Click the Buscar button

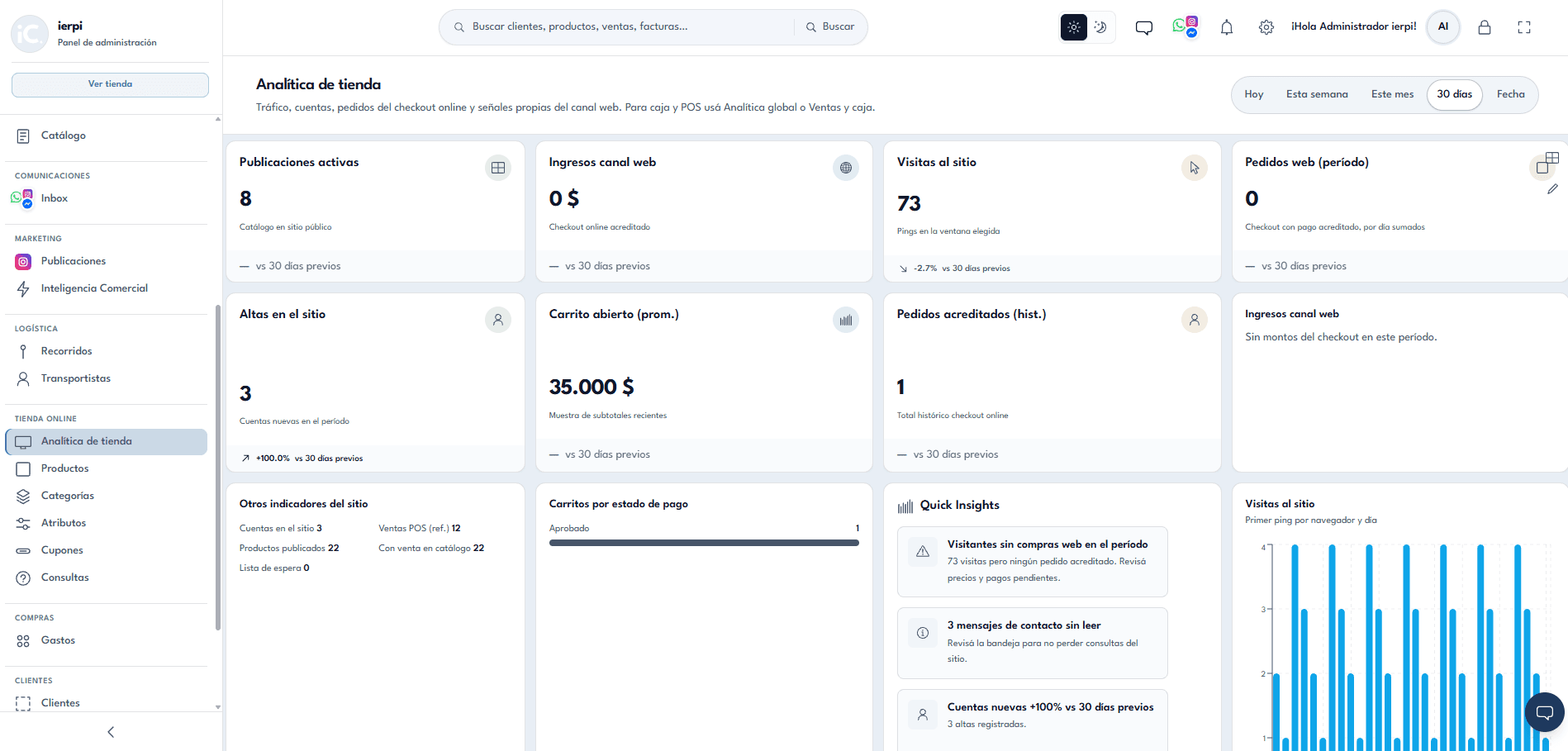pyautogui.click(x=830, y=27)
